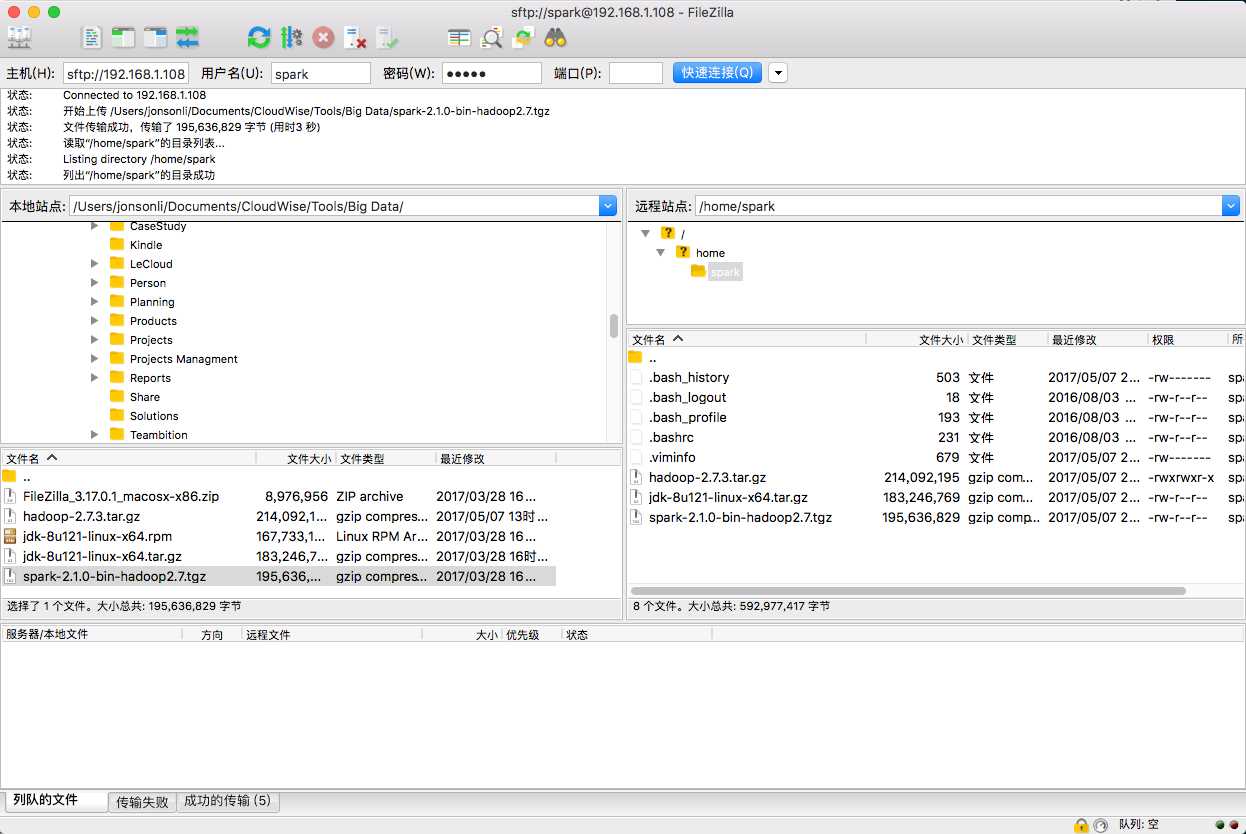This screenshot has height=834, width=1246.
Task: Click the 快速连接(Q) button
Action: (717, 73)
